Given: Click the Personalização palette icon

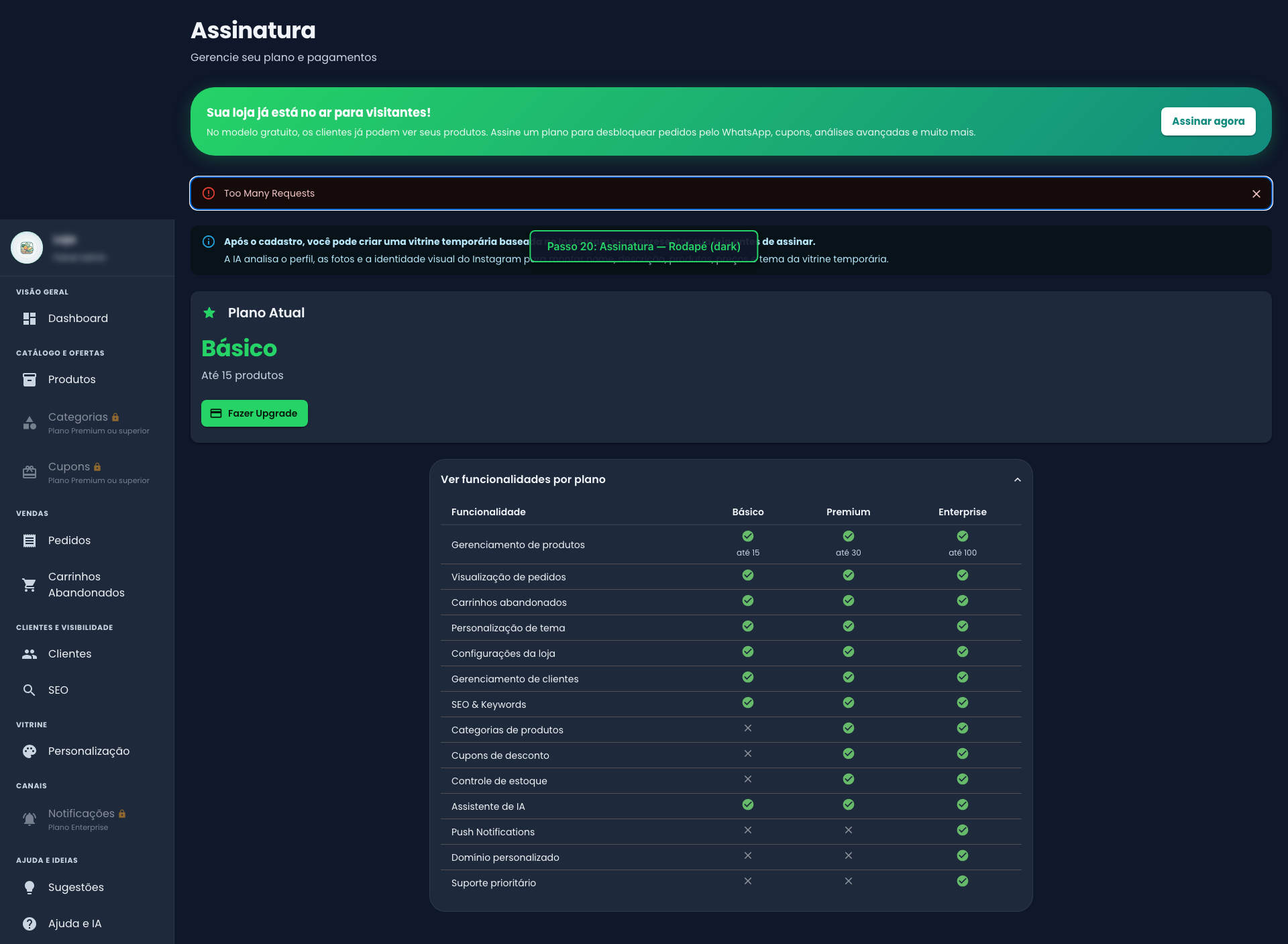Looking at the screenshot, I should pyautogui.click(x=30, y=751).
